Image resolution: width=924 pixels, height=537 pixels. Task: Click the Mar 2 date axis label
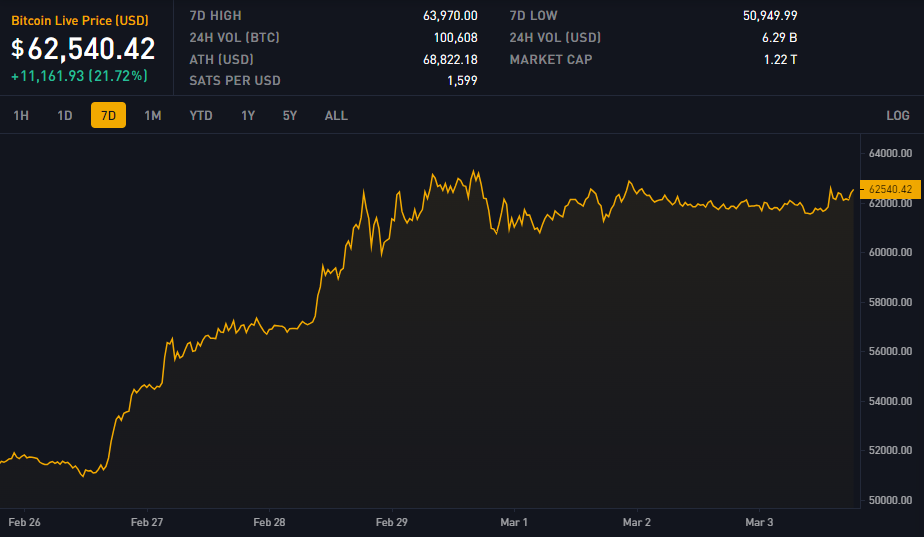click(637, 522)
